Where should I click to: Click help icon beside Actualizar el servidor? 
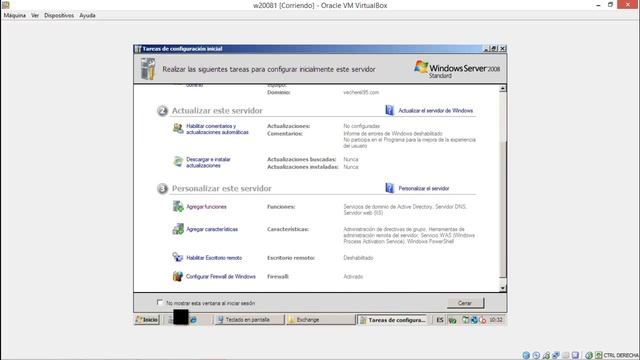(x=389, y=110)
